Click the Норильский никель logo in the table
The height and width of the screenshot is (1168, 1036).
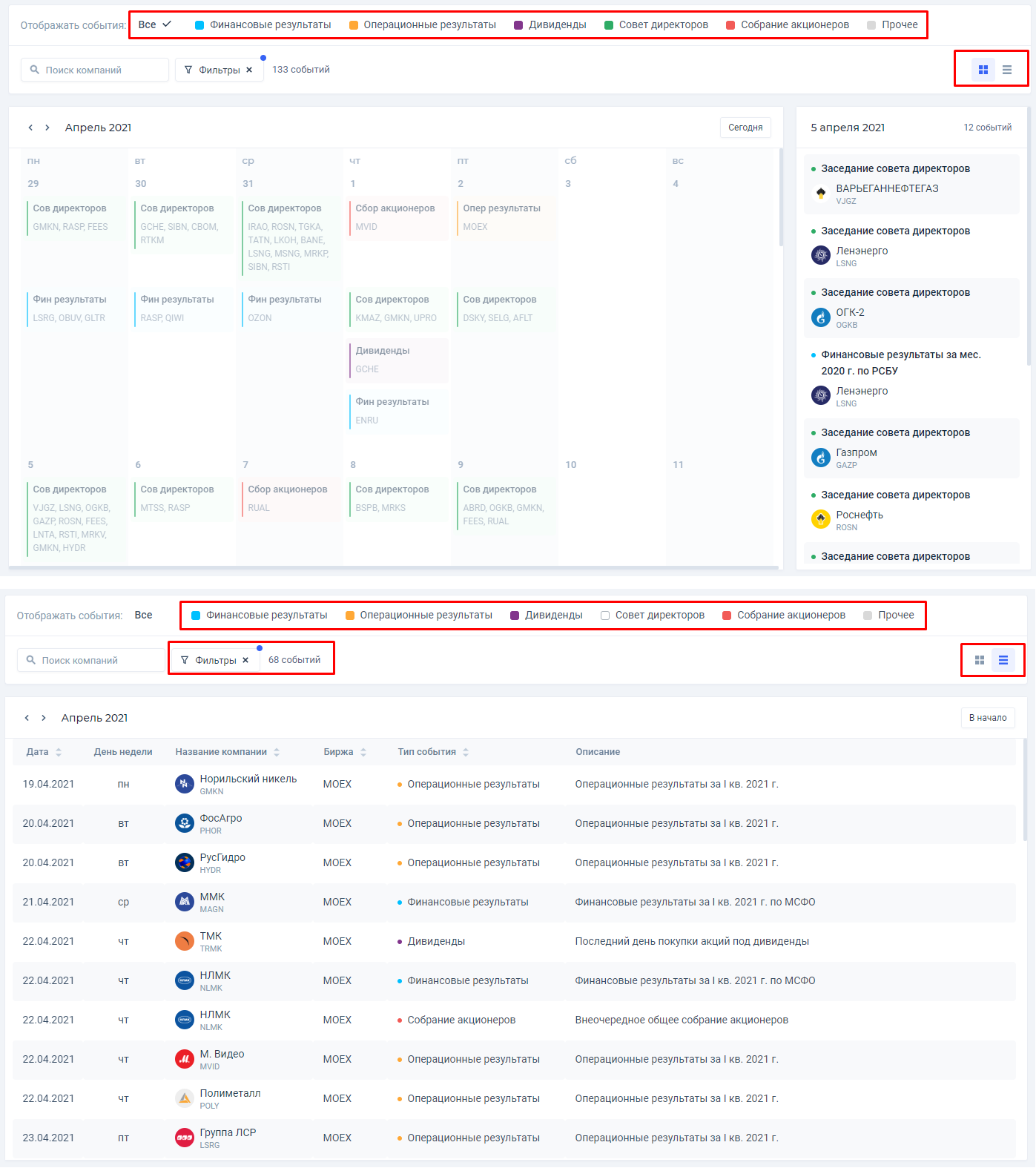tap(185, 784)
